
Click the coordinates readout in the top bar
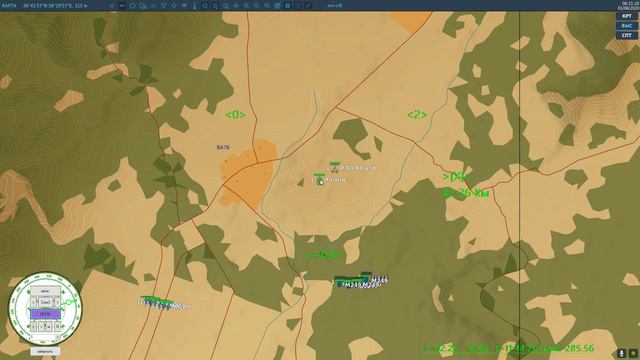click(55, 6)
